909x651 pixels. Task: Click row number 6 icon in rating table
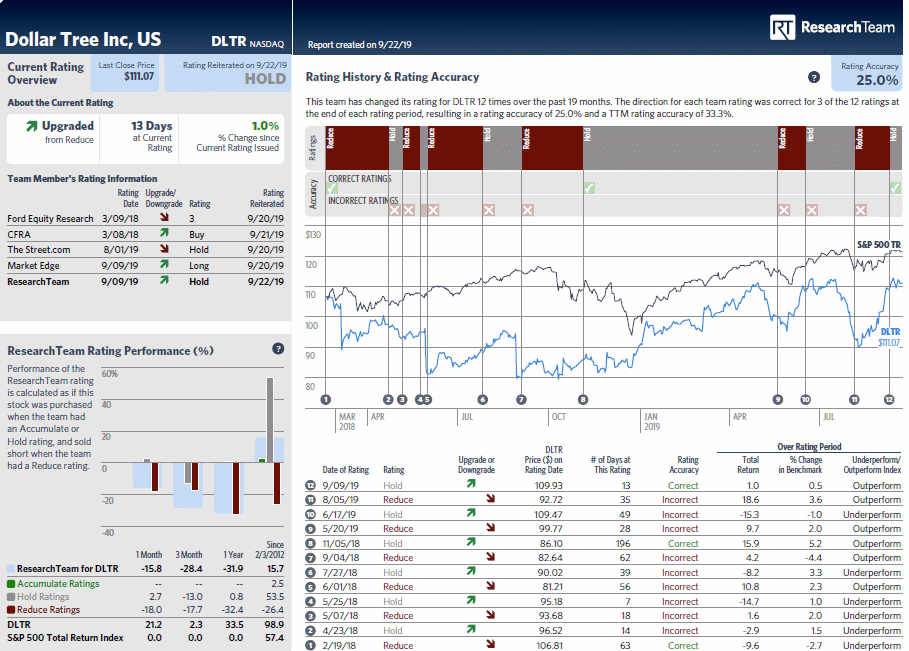(x=311, y=572)
